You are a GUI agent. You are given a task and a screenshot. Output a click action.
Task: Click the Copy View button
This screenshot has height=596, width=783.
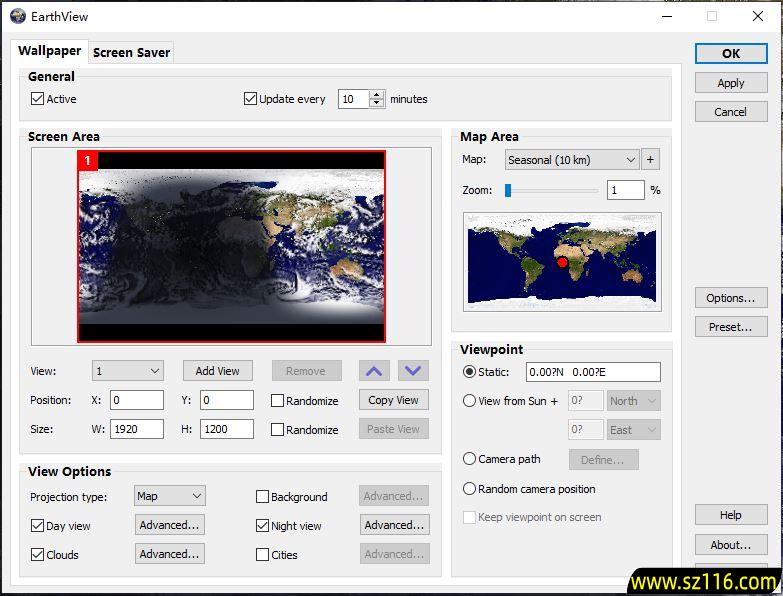point(393,400)
